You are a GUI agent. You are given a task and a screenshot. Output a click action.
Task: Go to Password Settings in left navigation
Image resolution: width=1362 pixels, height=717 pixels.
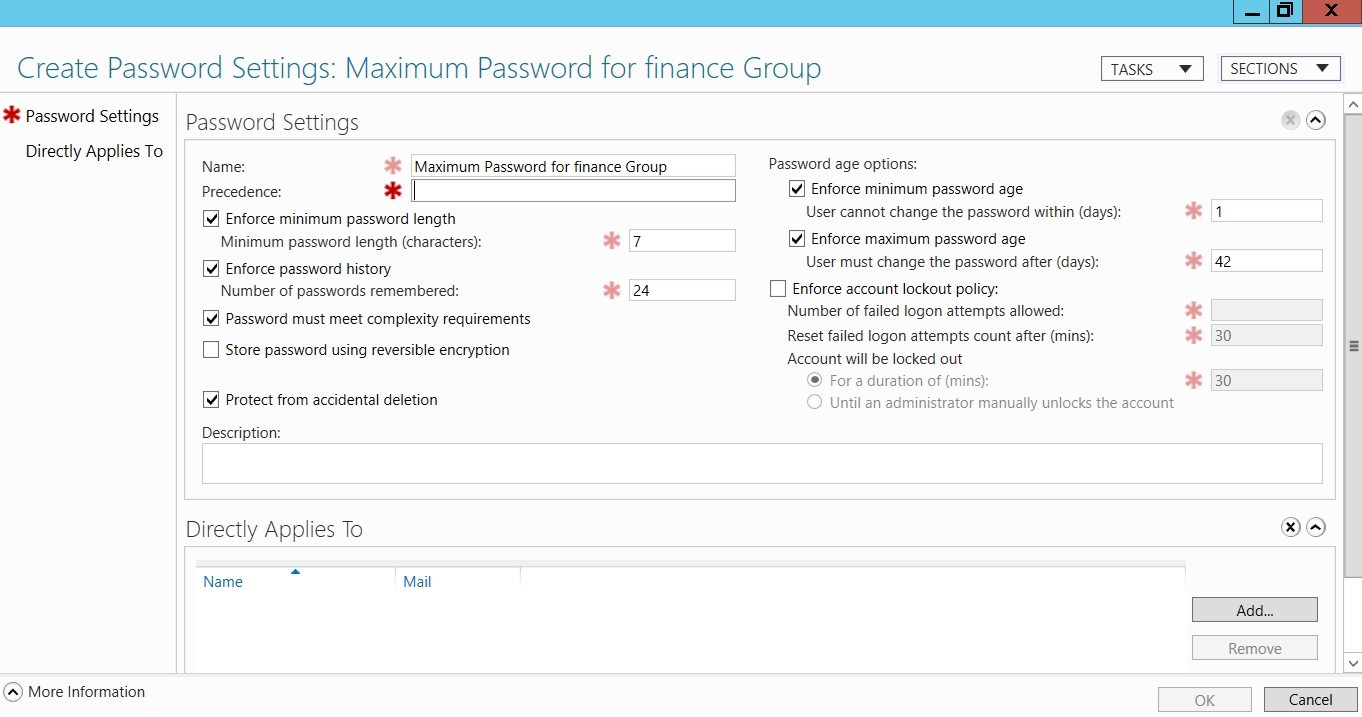92,116
